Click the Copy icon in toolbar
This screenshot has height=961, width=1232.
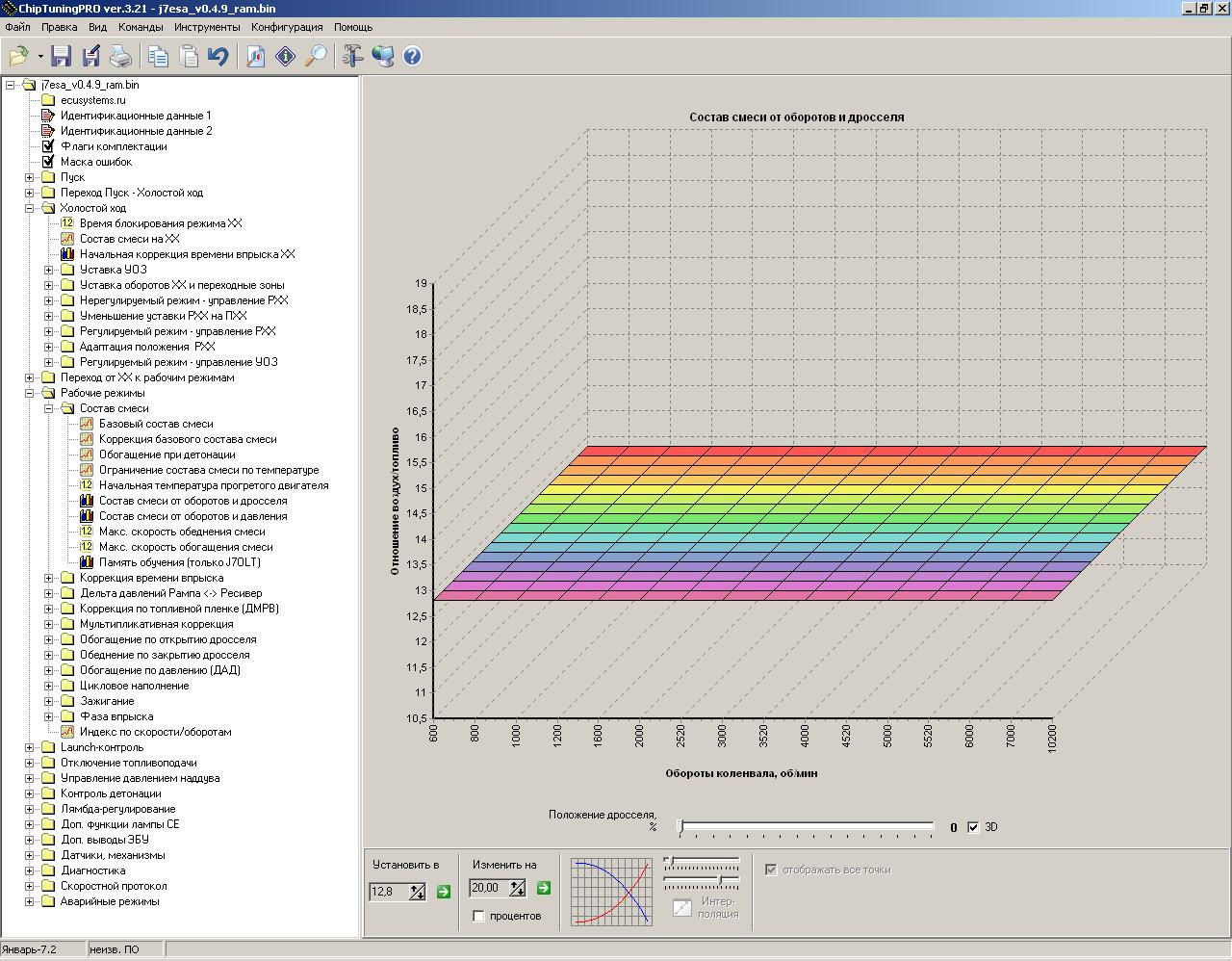click(157, 57)
